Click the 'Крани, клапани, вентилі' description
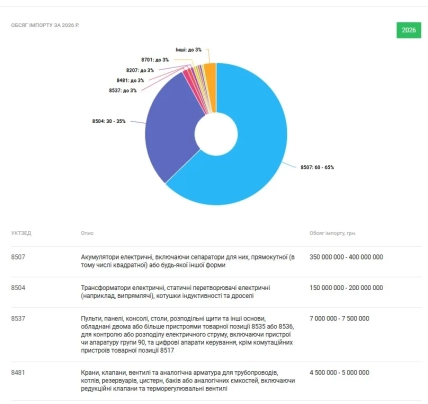The height and width of the screenshot is (404, 428). (188, 381)
